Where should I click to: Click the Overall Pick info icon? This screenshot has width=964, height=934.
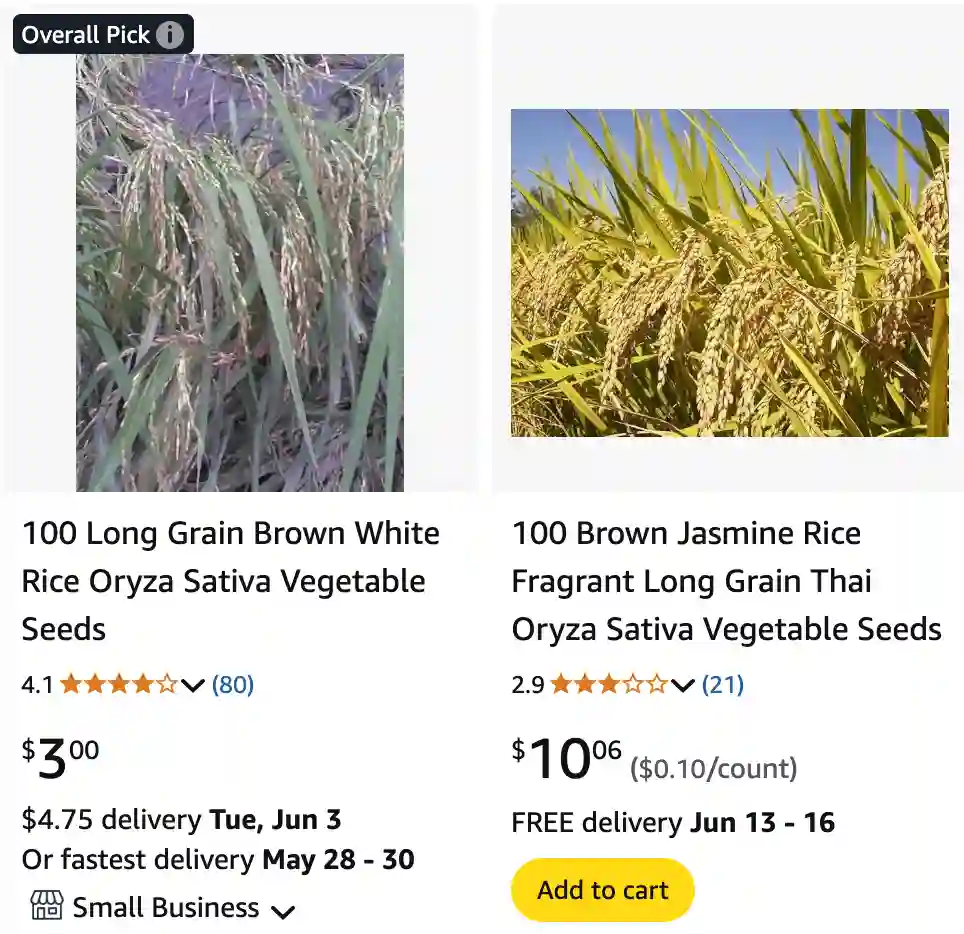coord(170,35)
